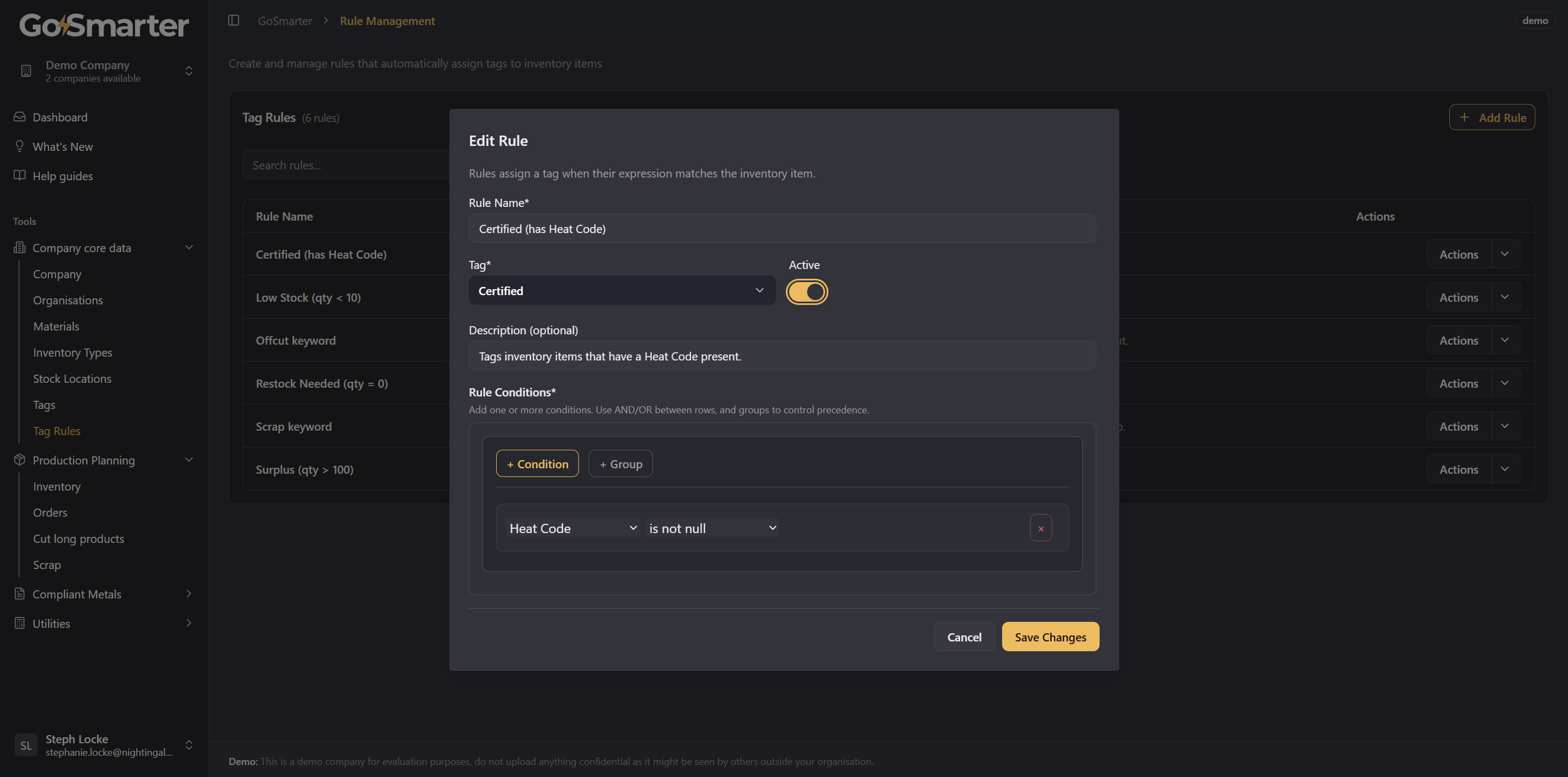1568x777 pixels.
Task: Click the Production Planning box icon
Action: click(20, 460)
